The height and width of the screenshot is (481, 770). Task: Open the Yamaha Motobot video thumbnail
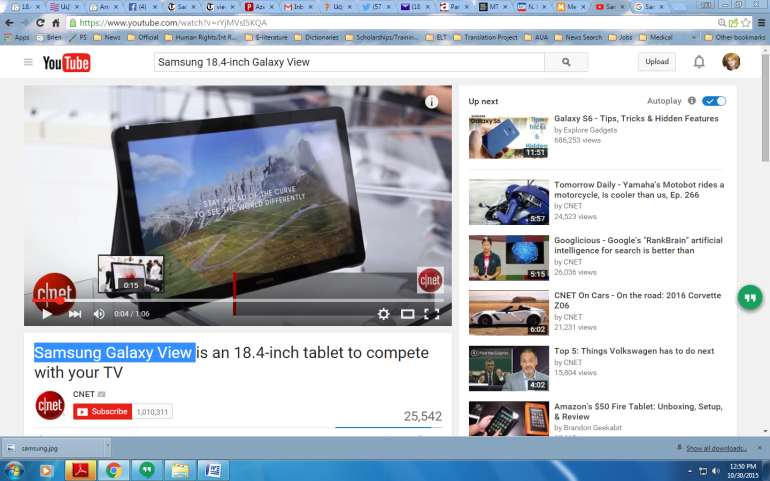(509, 202)
